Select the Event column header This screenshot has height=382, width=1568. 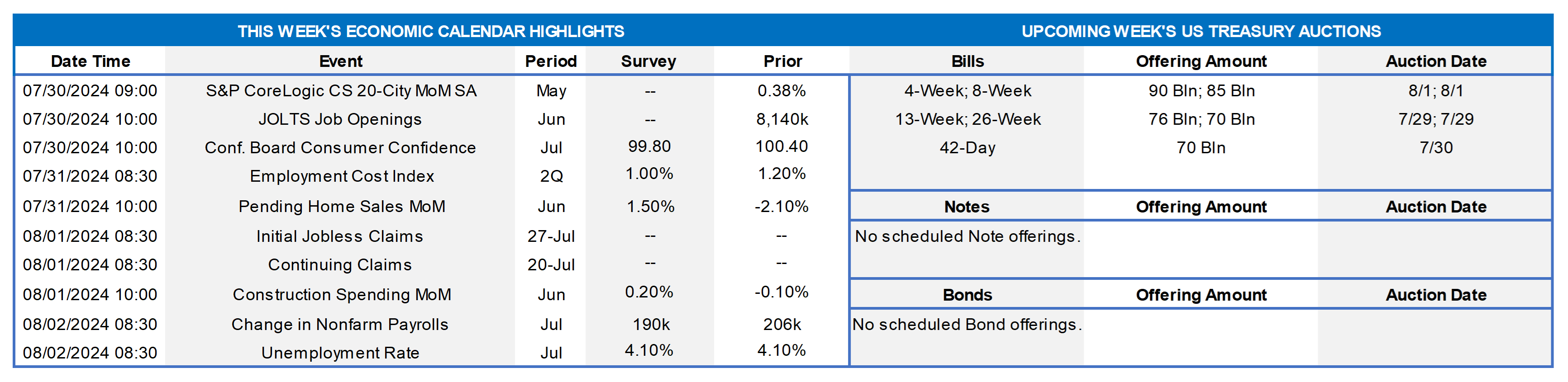pyautogui.click(x=340, y=61)
